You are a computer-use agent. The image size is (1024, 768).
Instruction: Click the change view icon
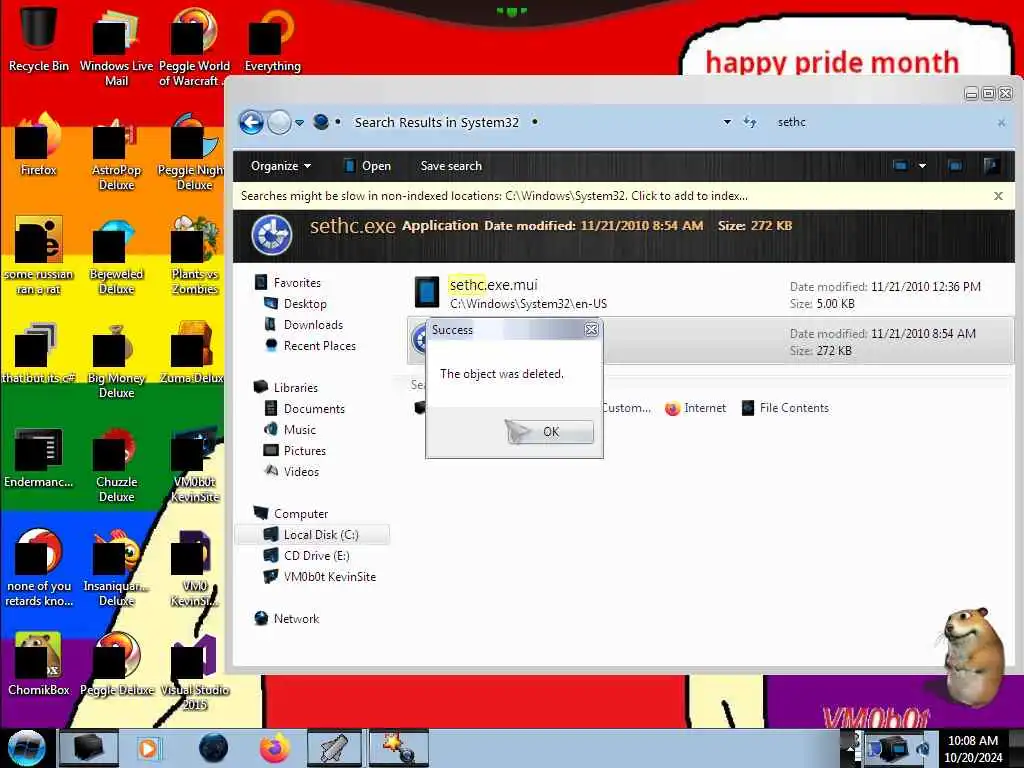[x=900, y=166]
